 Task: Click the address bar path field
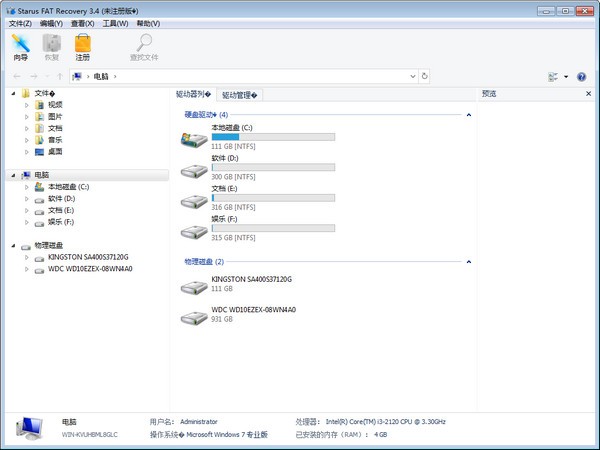tap(260, 76)
